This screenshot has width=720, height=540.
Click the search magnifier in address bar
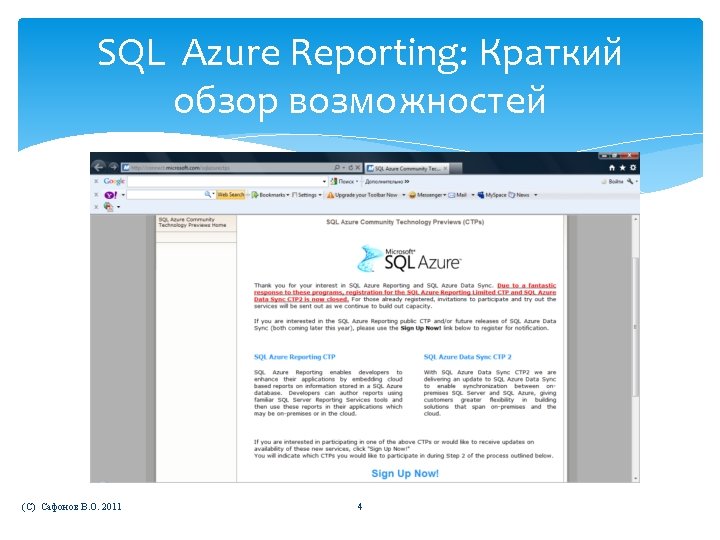coord(338,168)
